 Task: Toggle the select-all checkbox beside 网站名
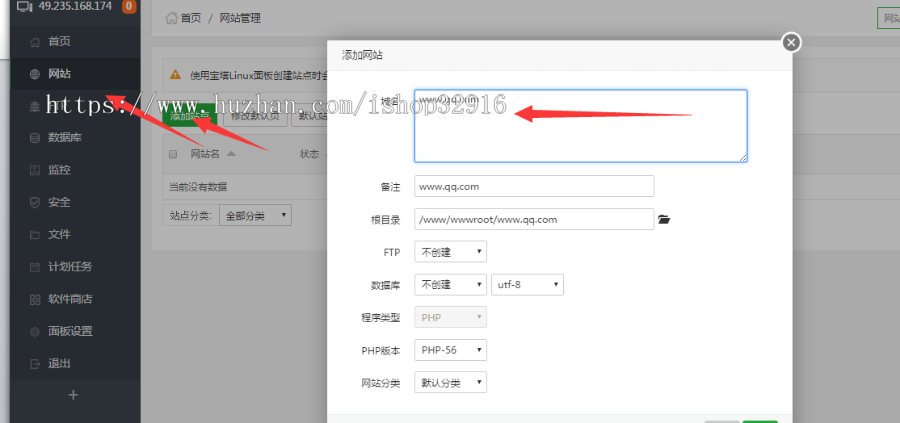(173, 154)
